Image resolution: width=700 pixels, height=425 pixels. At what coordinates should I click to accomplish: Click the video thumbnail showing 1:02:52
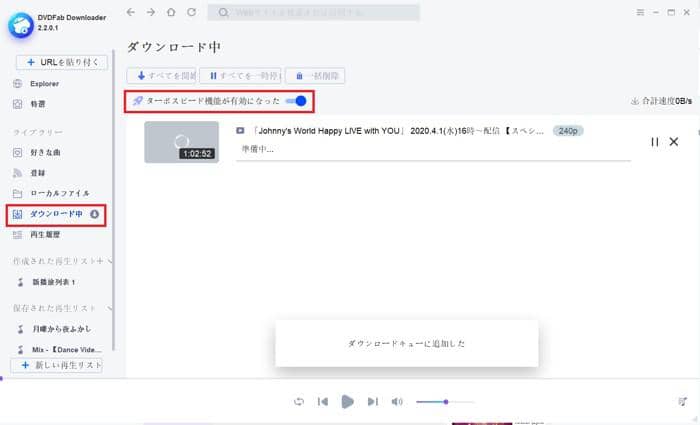(x=181, y=142)
